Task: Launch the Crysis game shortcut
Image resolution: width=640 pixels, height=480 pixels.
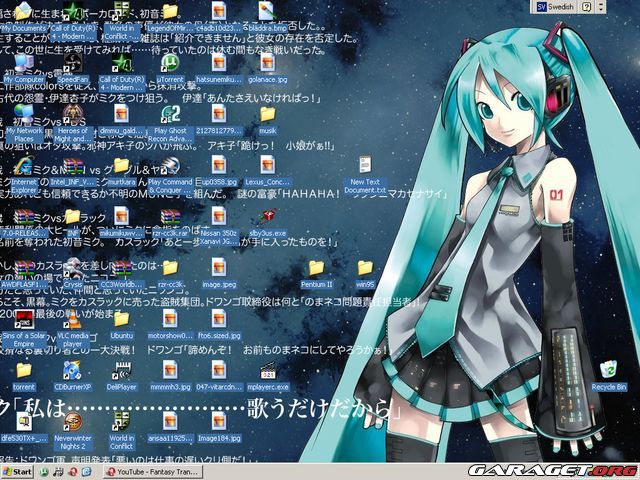Action: click(73, 268)
